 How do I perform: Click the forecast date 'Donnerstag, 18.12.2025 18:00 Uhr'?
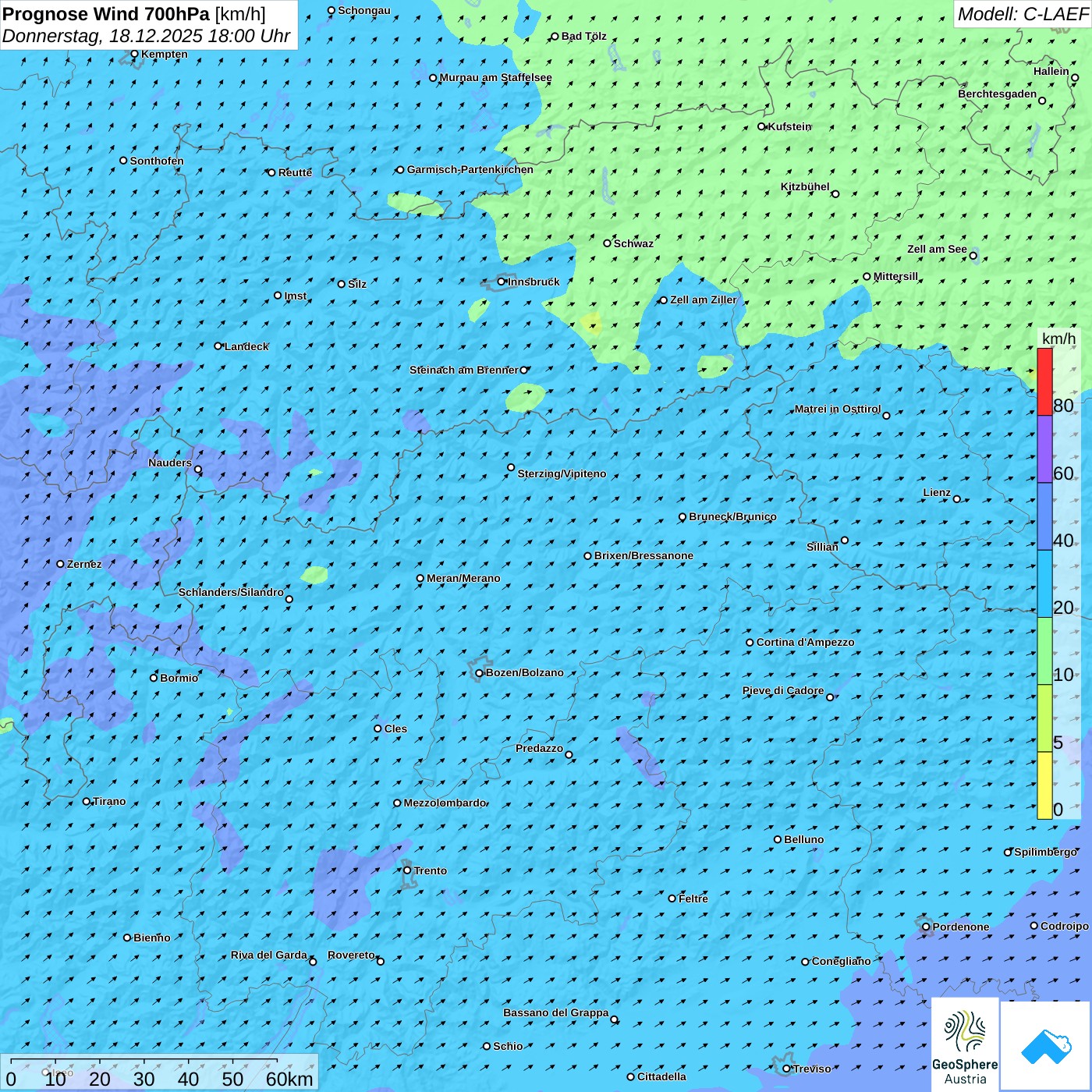[x=147, y=36]
